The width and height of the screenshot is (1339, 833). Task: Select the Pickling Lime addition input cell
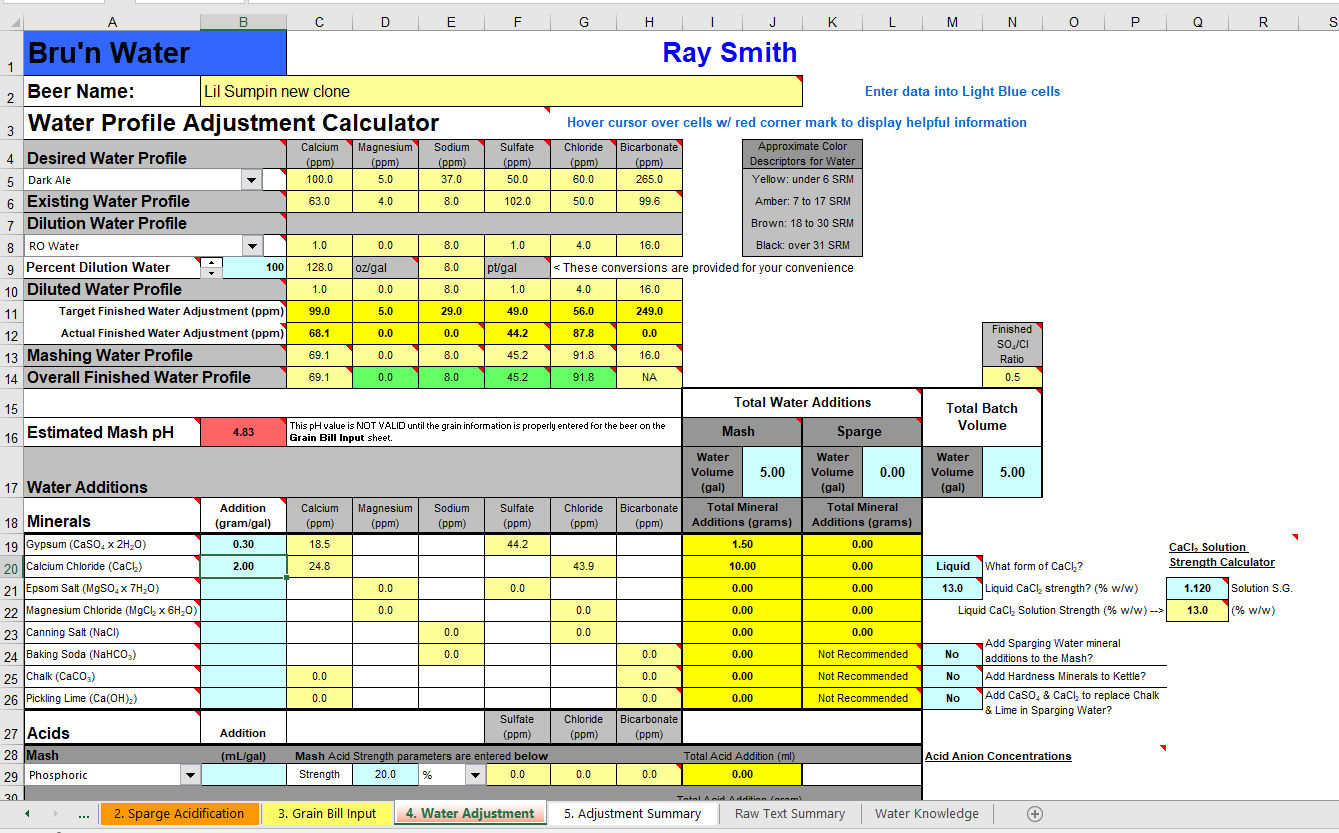click(x=243, y=698)
